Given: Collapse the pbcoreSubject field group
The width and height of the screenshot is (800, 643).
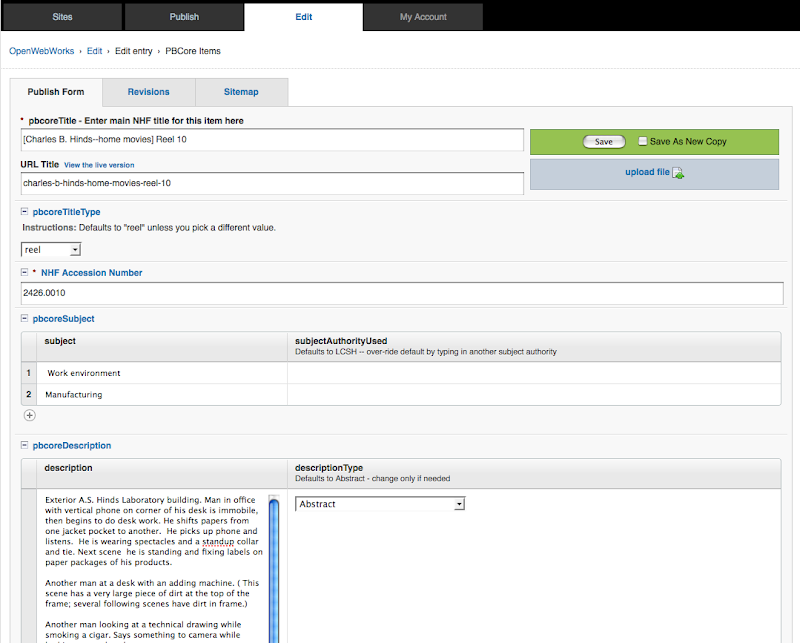Looking at the screenshot, I should [x=24, y=318].
